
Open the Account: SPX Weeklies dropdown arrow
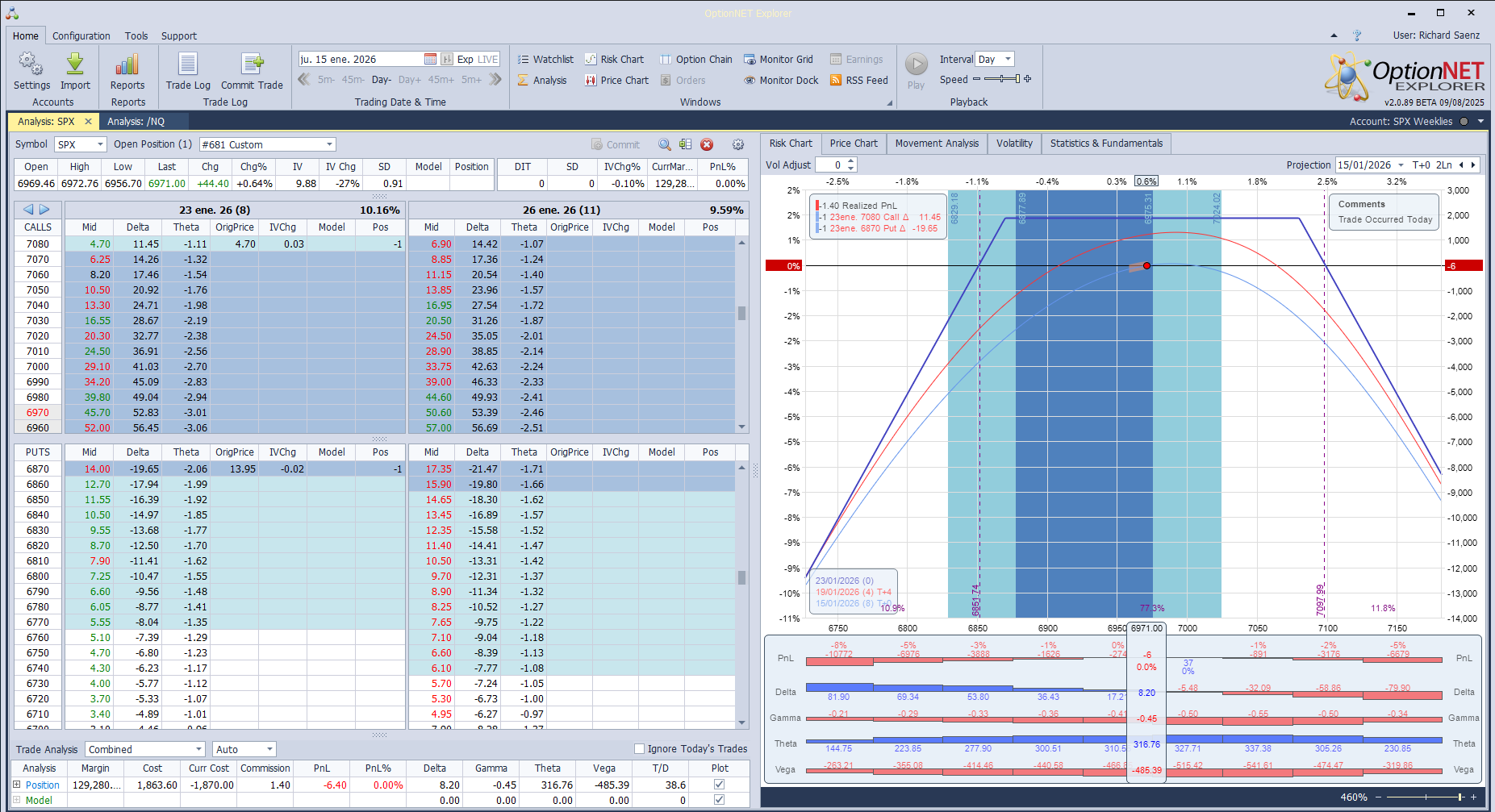coord(1480,122)
